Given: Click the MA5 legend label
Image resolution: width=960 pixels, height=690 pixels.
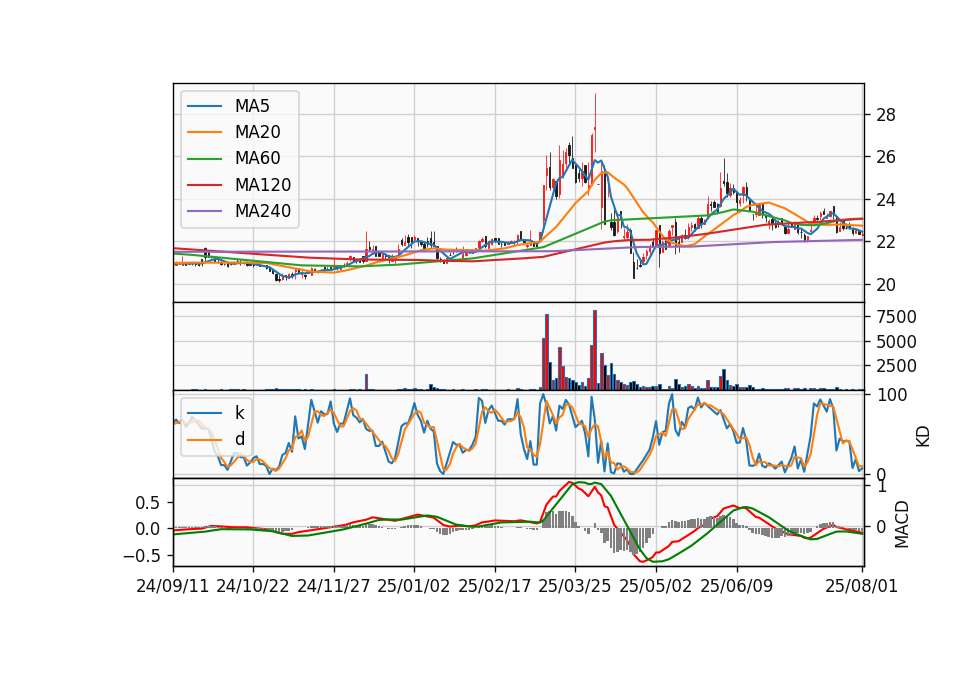Looking at the screenshot, I should (x=252, y=106).
